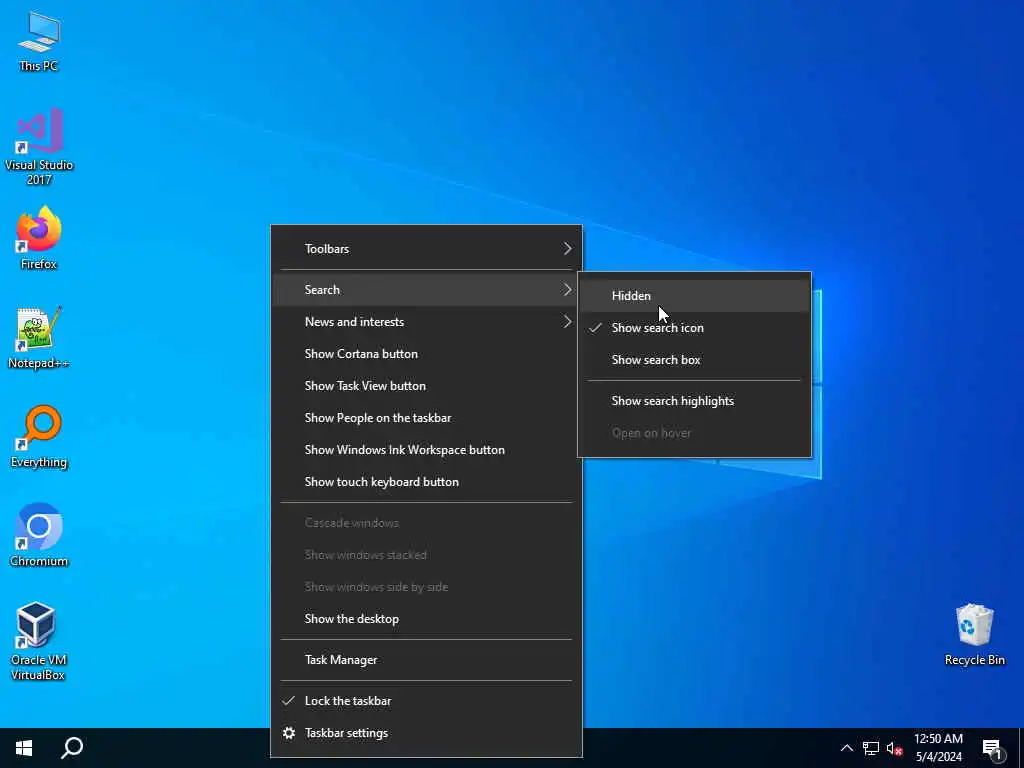
Task: Uncheck Lock the taskbar
Action: (426, 701)
